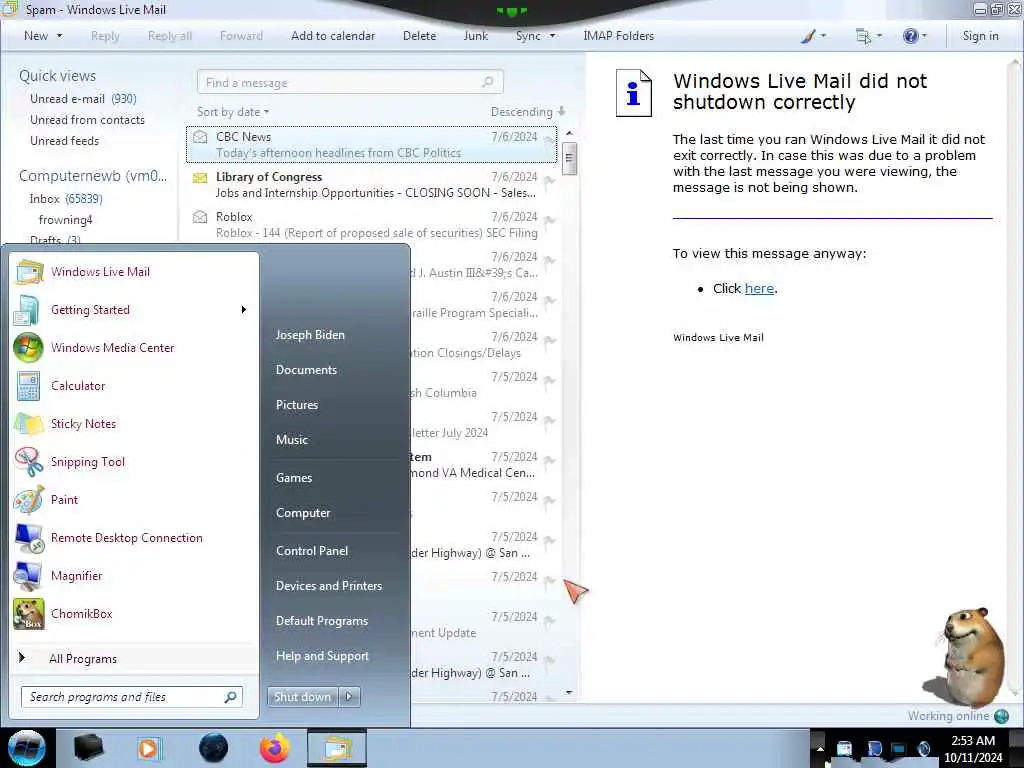Screen dimensions: 1024x768
Task: Open Windows Live Mail from Start menu
Action: click(x=100, y=272)
